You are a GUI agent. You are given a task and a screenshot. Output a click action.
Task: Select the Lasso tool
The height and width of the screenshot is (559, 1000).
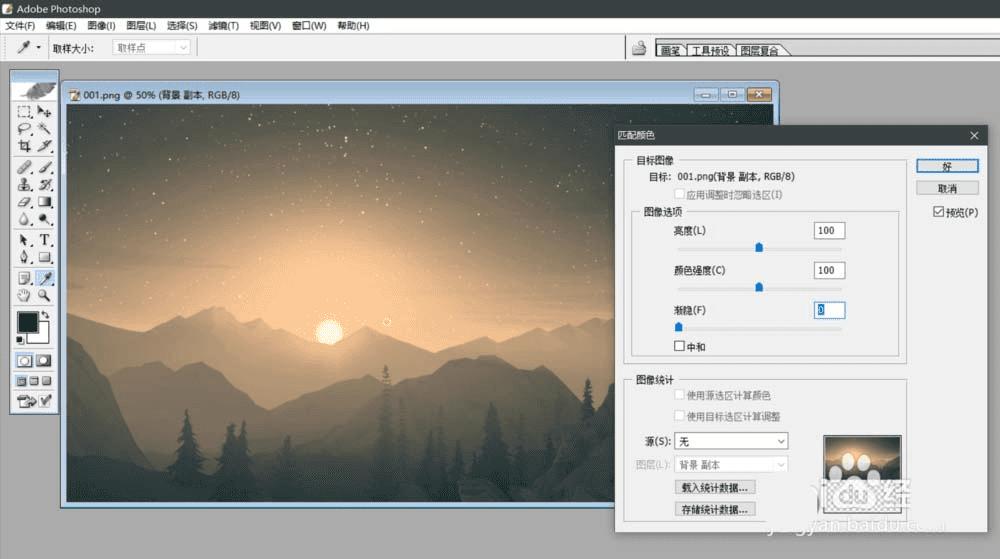24,129
